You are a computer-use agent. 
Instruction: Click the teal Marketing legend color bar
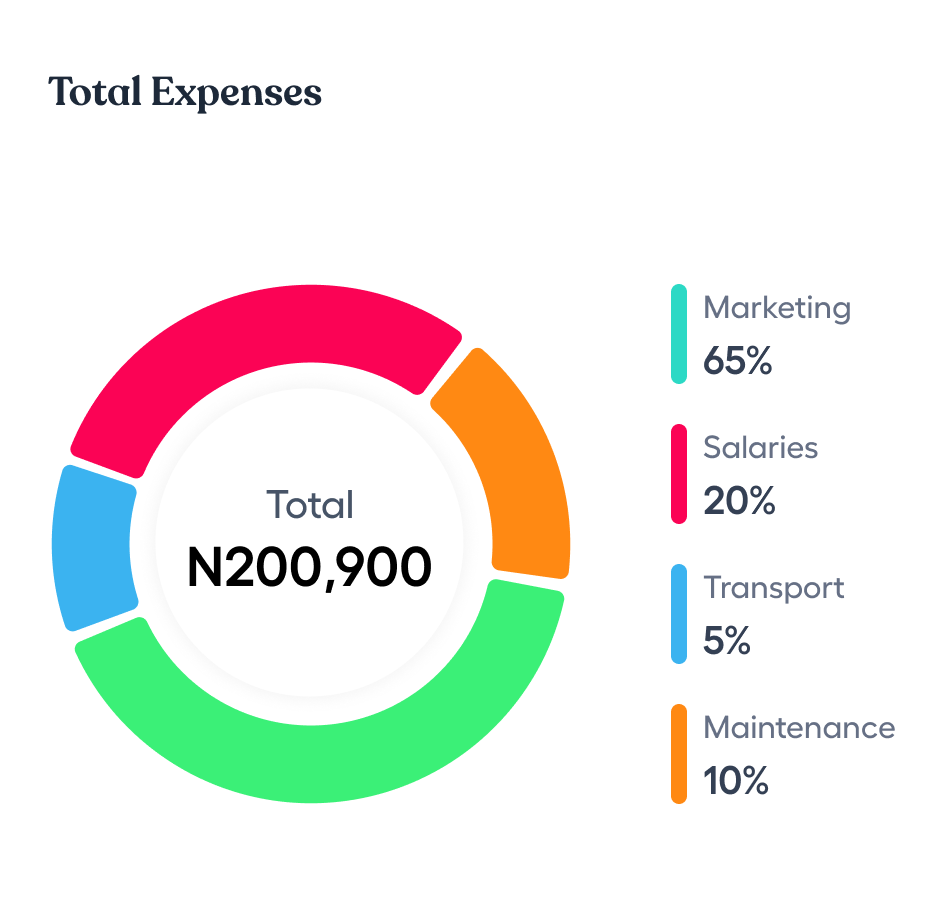679,334
